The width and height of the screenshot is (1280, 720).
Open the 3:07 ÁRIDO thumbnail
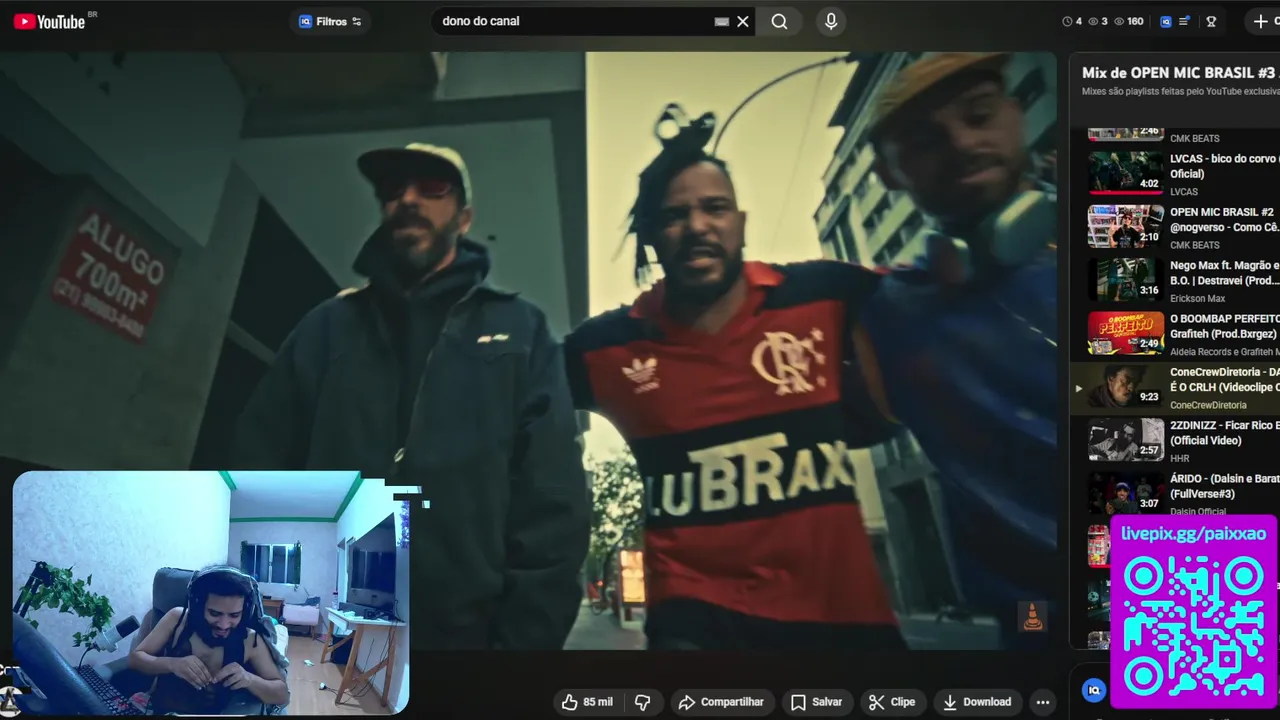(1126, 493)
